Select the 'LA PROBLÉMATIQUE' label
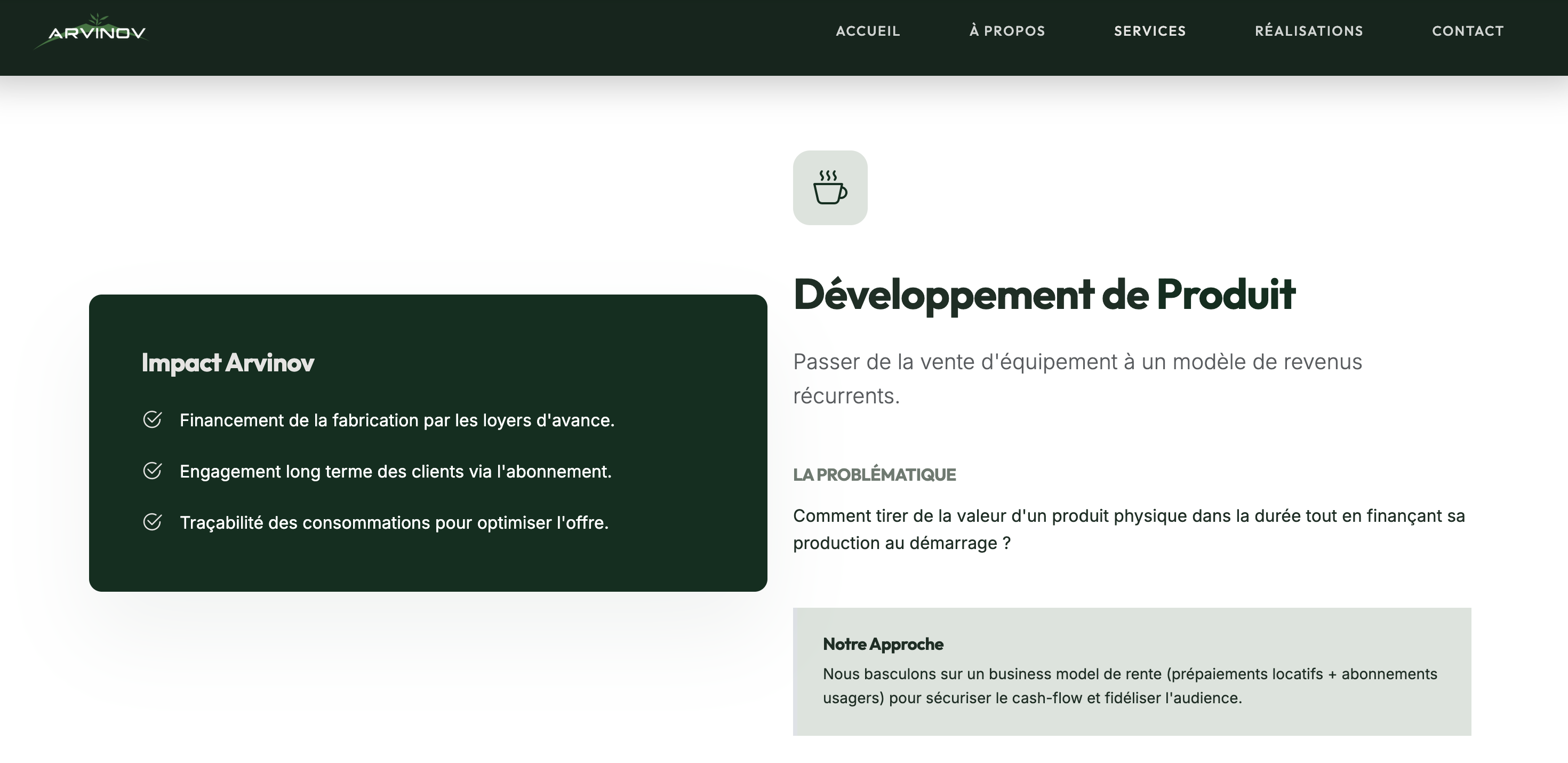 875,474
